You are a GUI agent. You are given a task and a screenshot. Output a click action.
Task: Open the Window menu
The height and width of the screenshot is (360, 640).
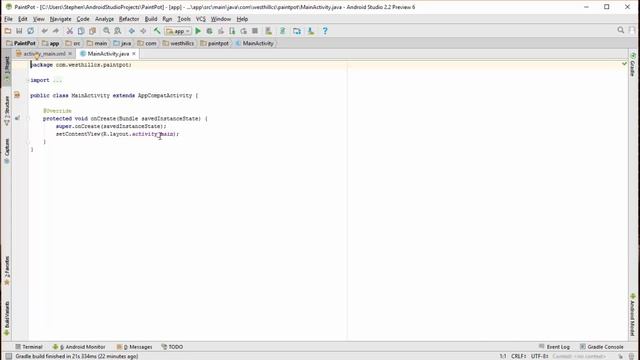[x=221, y=19]
